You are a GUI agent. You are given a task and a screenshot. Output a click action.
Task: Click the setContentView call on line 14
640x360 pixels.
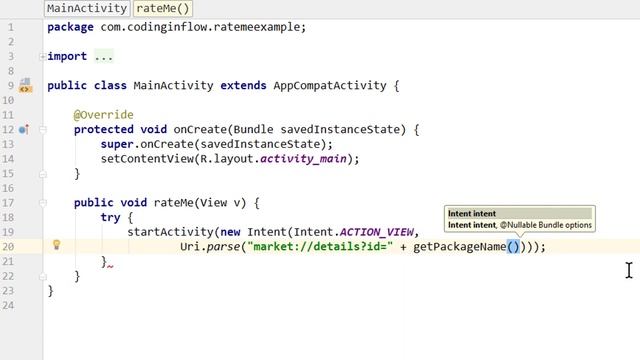coord(147,159)
